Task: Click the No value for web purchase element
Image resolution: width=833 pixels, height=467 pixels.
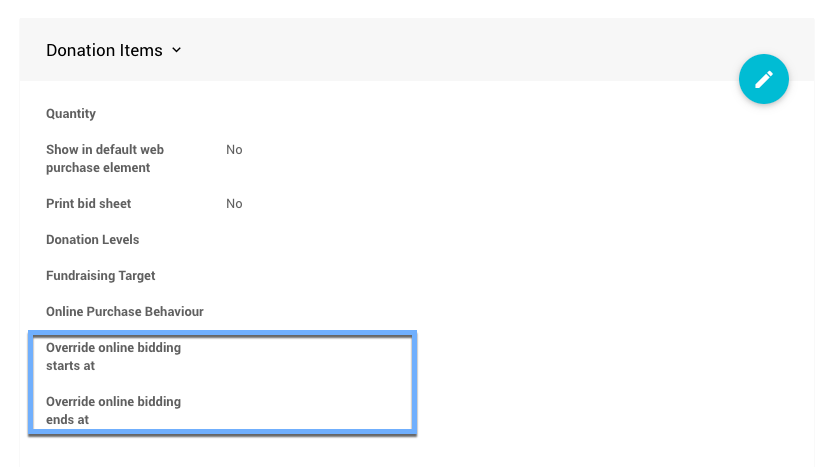Action: coord(234,150)
